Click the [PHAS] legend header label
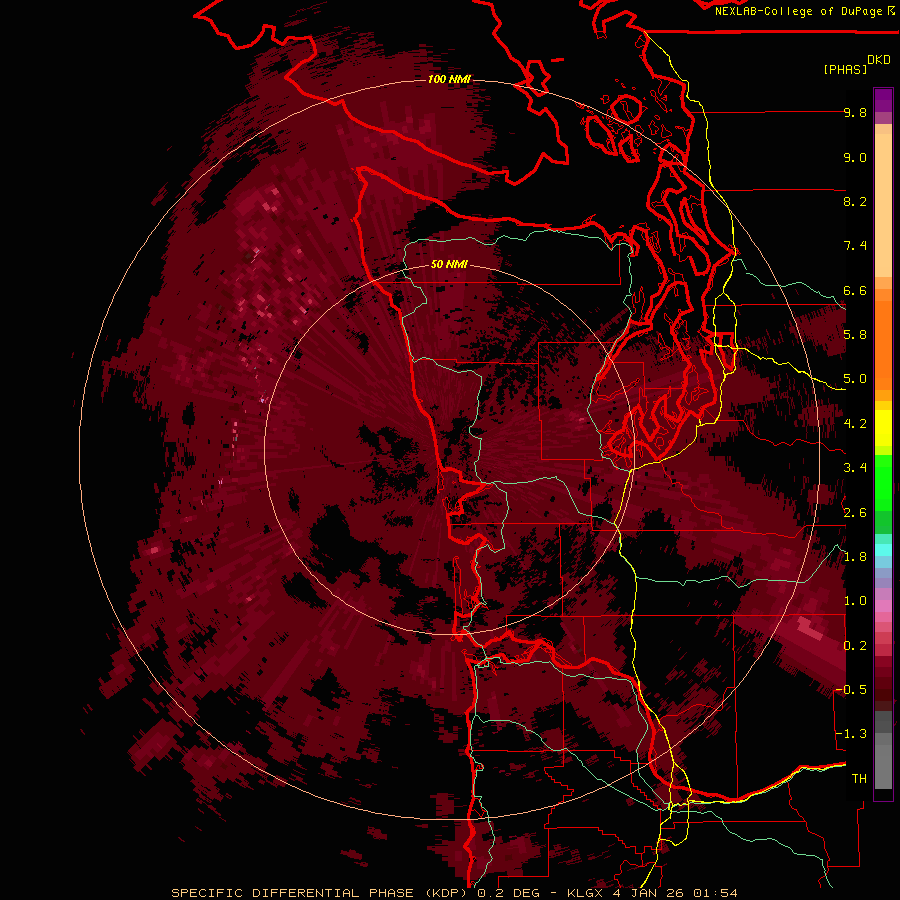This screenshot has width=900, height=900. (x=845, y=70)
